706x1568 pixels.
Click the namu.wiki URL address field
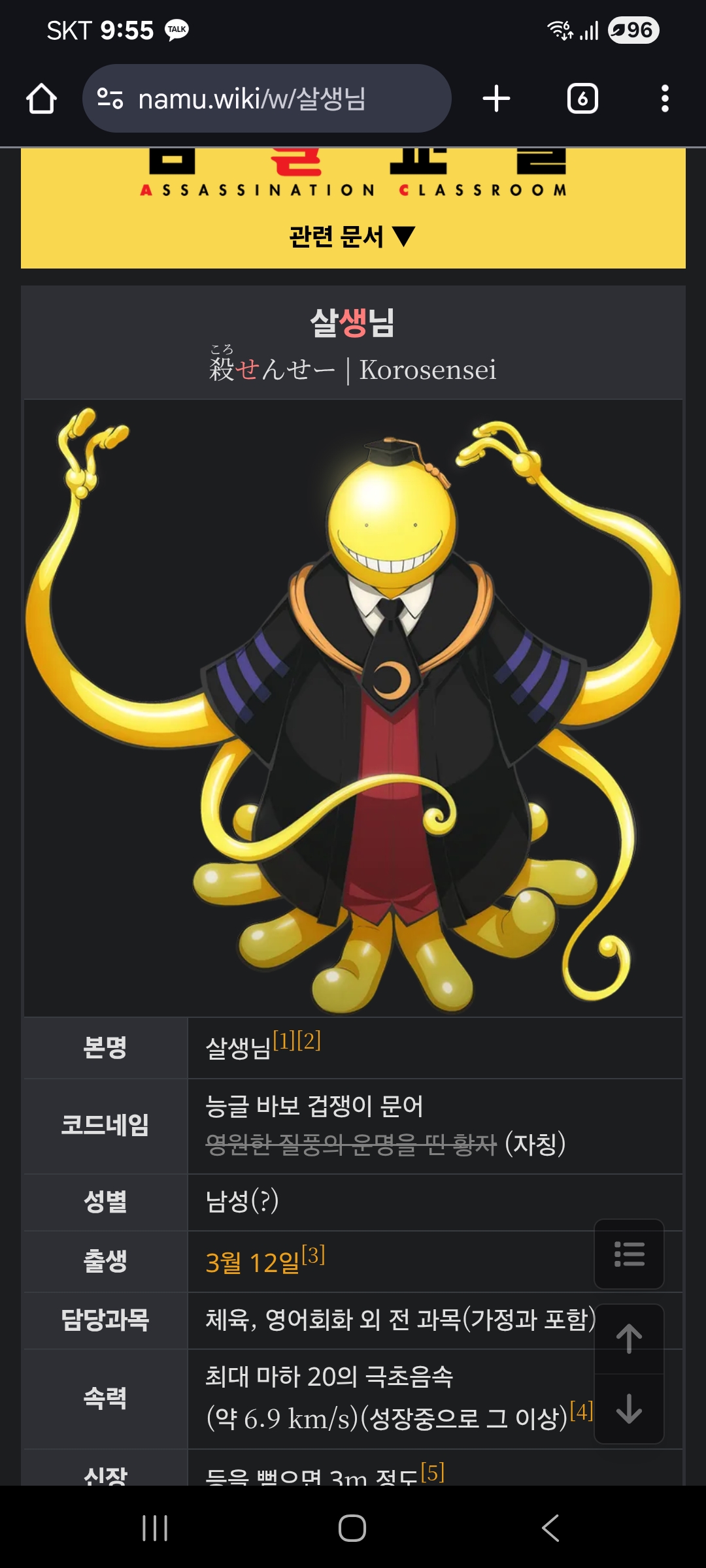pos(267,99)
